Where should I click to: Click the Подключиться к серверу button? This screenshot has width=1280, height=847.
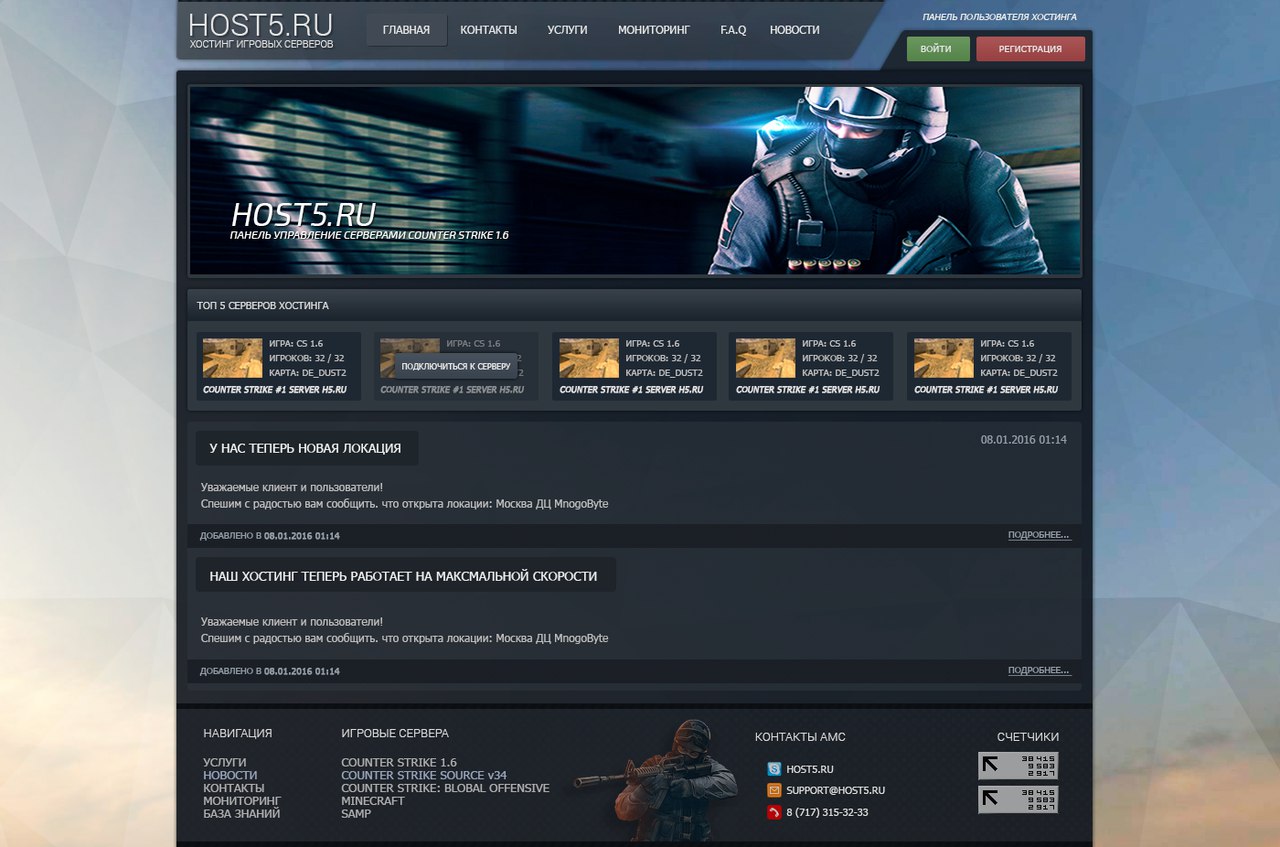tap(456, 366)
